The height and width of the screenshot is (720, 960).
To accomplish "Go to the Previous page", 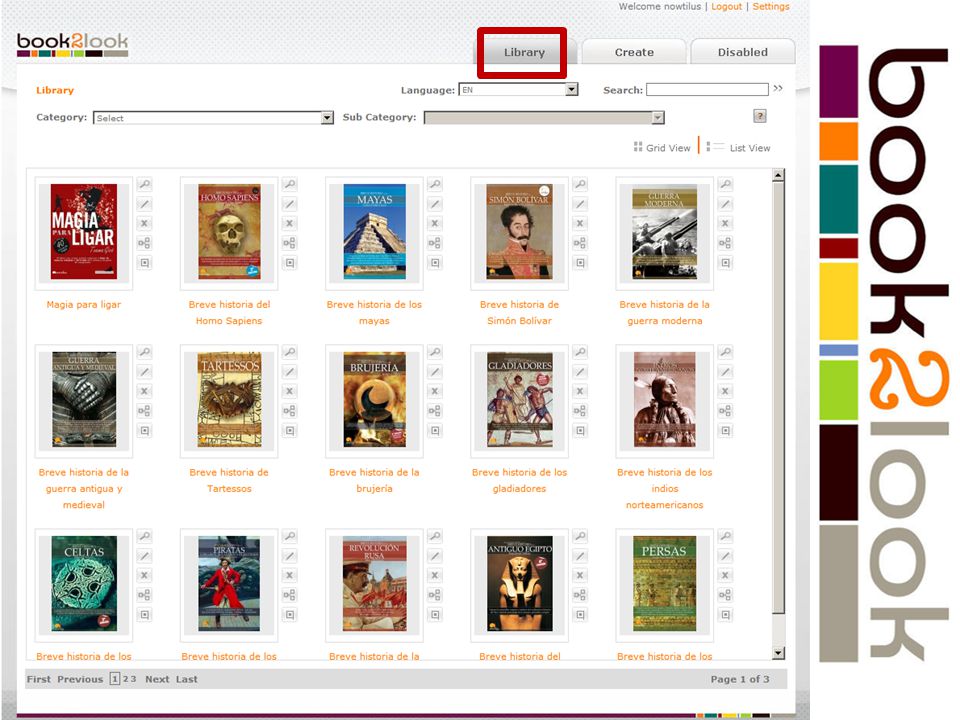I will click(80, 679).
